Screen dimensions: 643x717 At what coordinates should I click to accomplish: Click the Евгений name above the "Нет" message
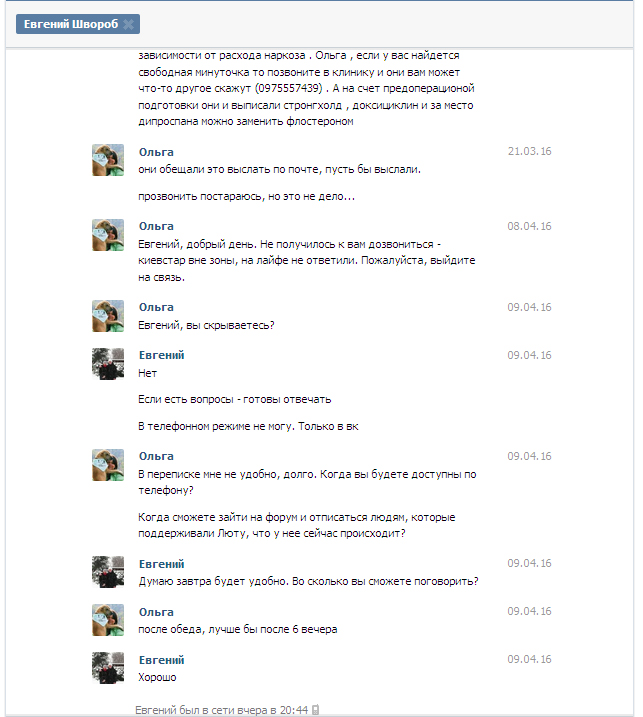click(161, 356)
